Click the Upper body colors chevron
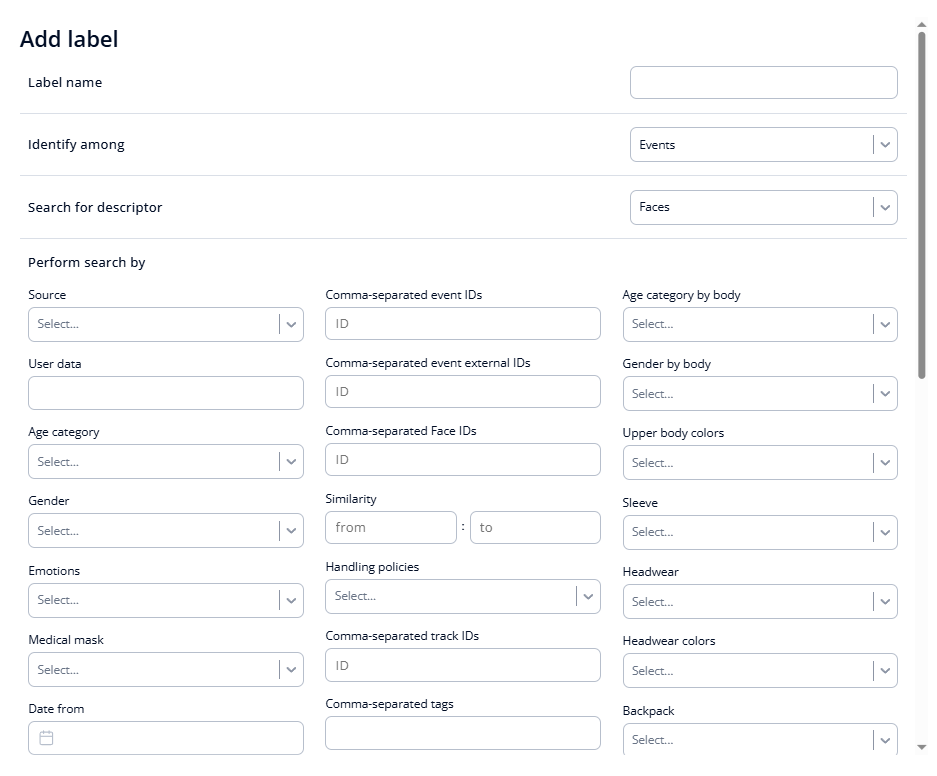The image size is (937, 776). (884, 462)
